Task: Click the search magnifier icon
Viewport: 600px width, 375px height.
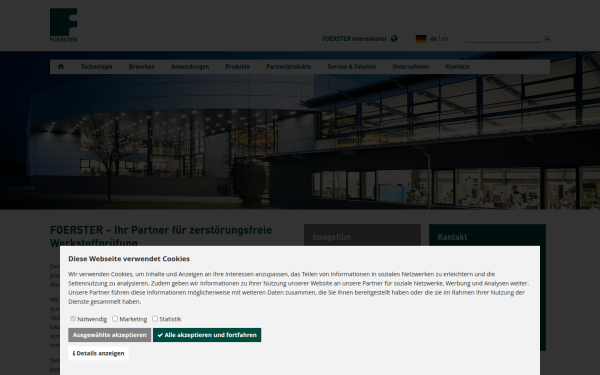Action: (x=547, y=38)
